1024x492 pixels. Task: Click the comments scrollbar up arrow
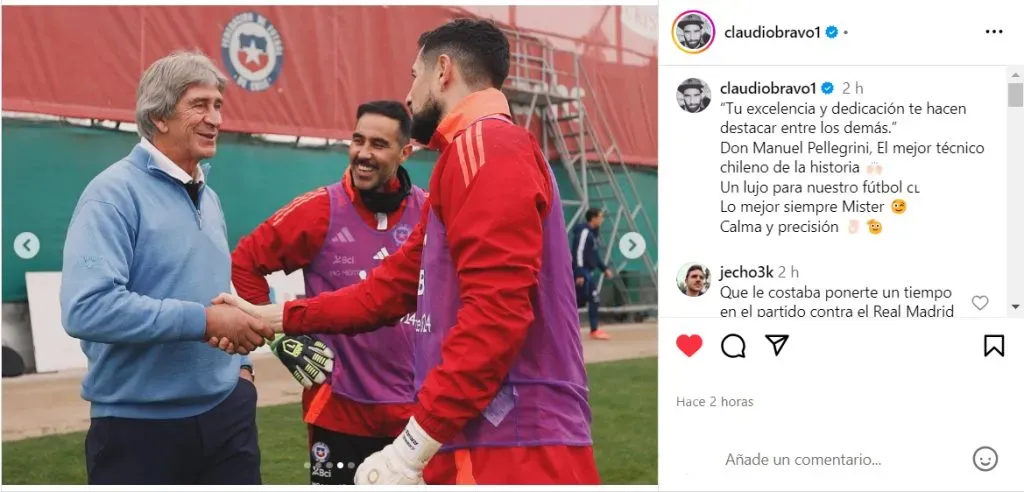[x=1016, y=76]
